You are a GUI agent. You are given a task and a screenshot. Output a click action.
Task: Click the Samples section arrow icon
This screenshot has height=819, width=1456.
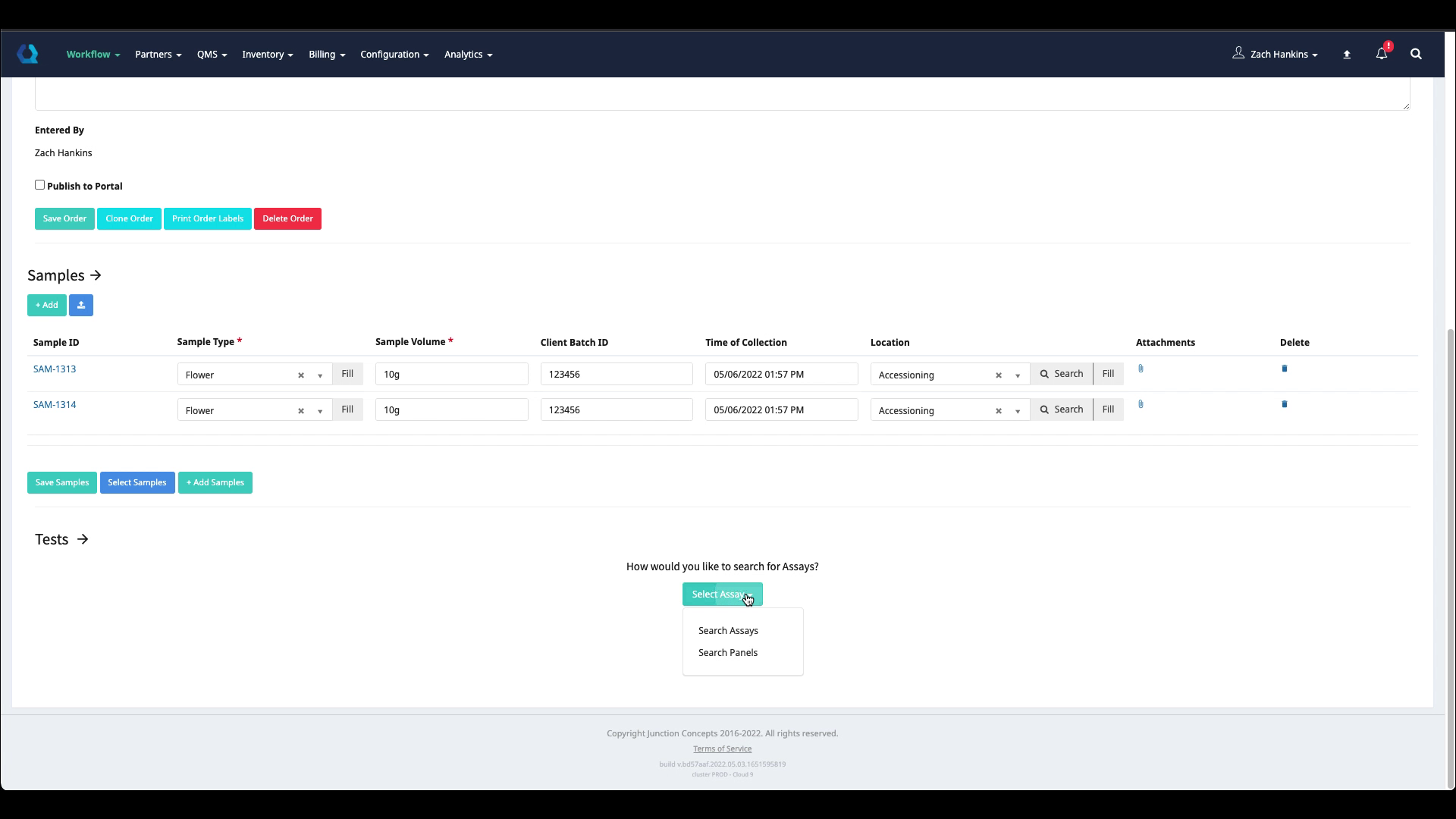tap(96, 275)
